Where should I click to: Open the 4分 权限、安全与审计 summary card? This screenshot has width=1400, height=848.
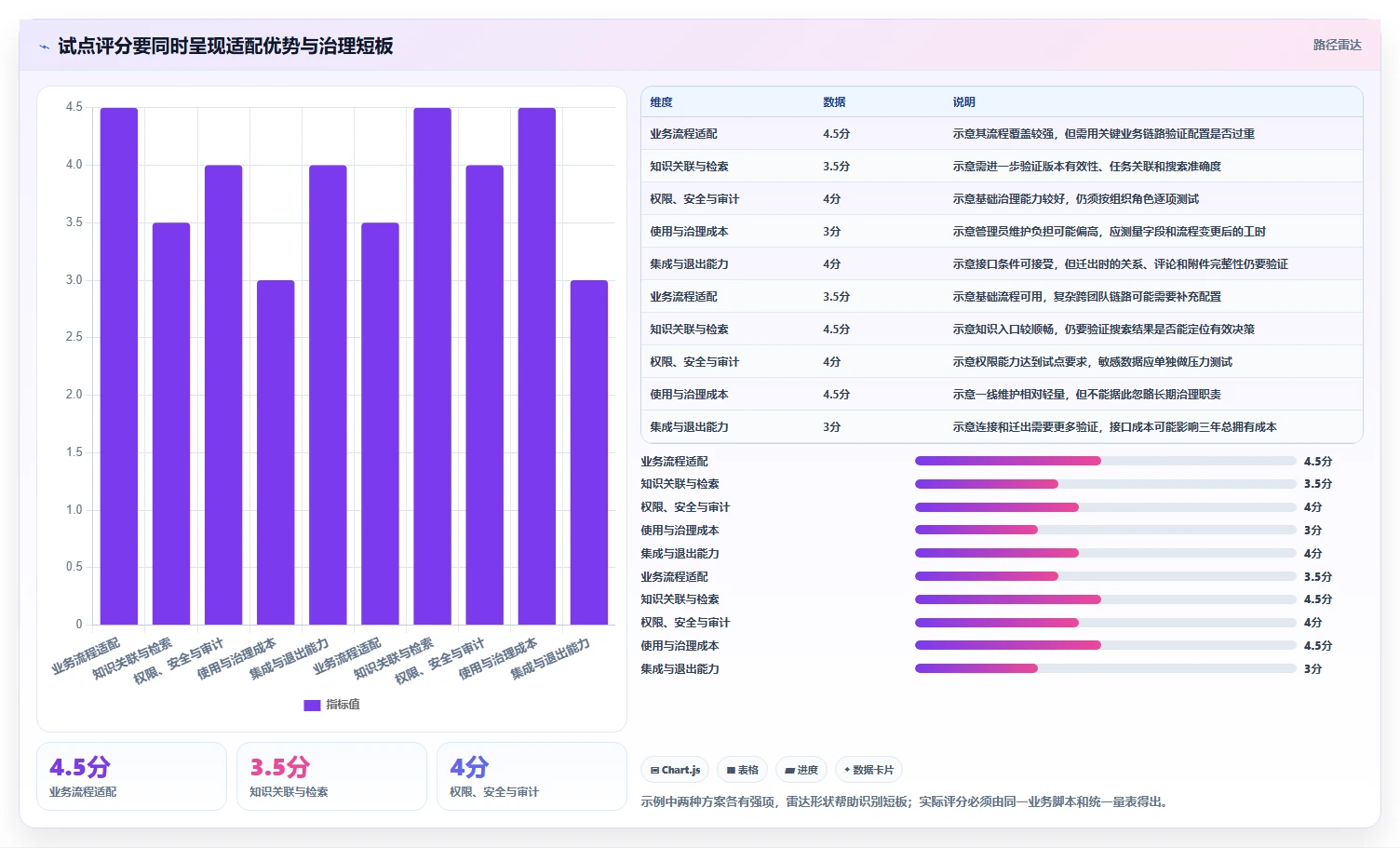click(x=532, y=776)
